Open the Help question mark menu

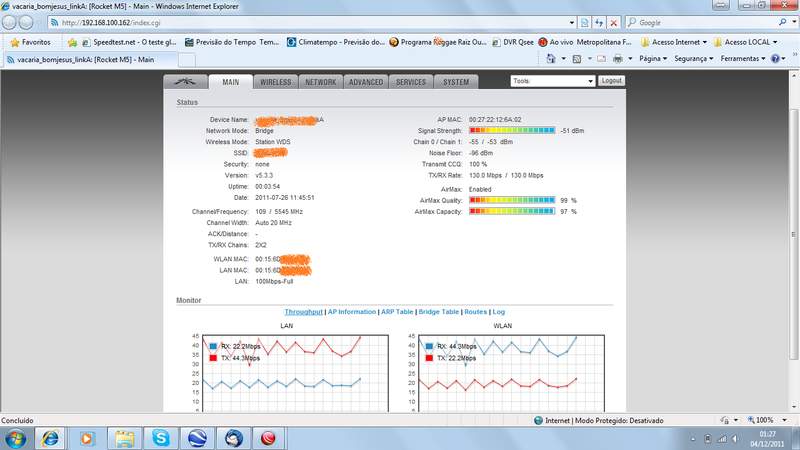778,59
